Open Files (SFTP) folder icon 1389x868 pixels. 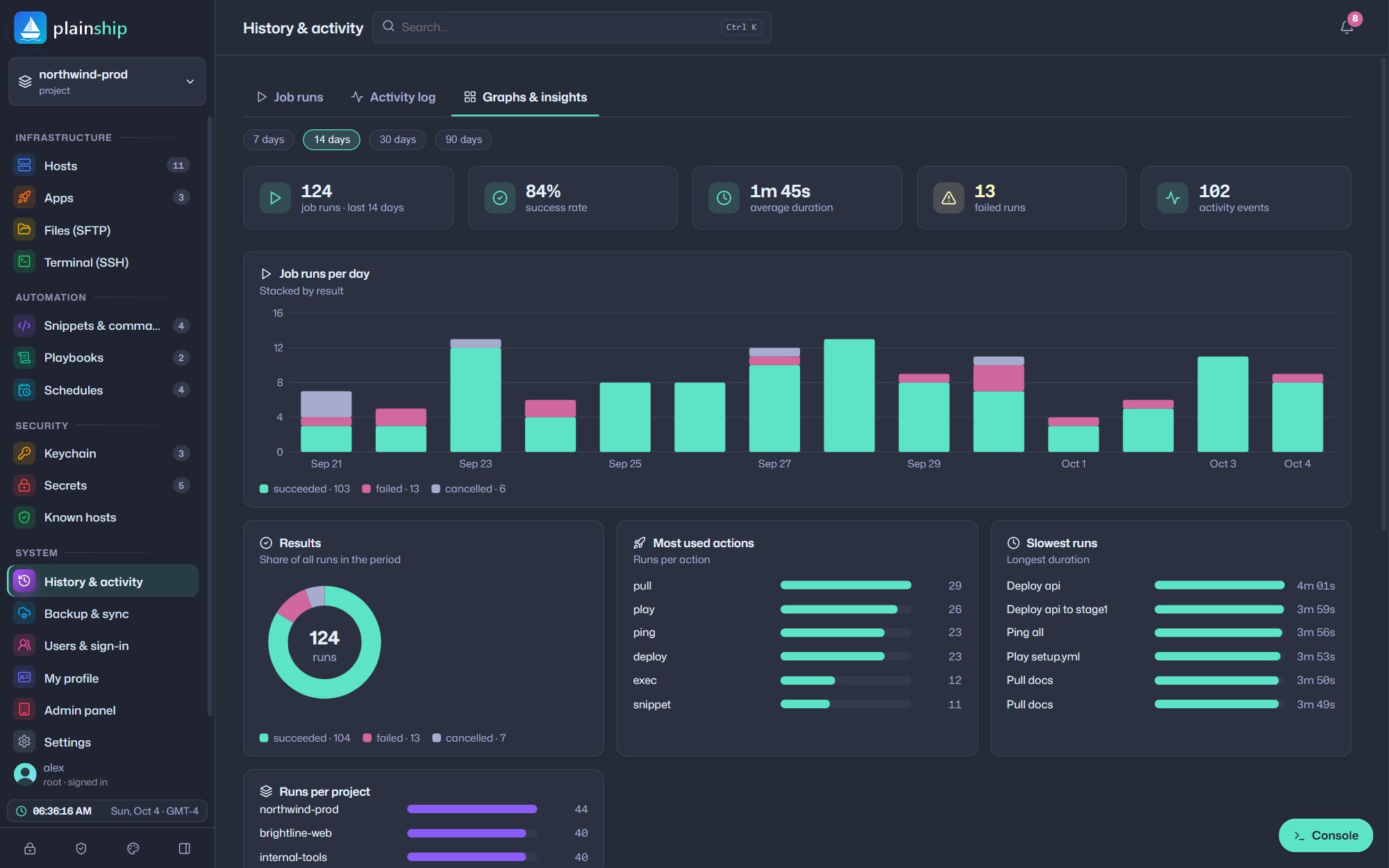coord(24,230)
